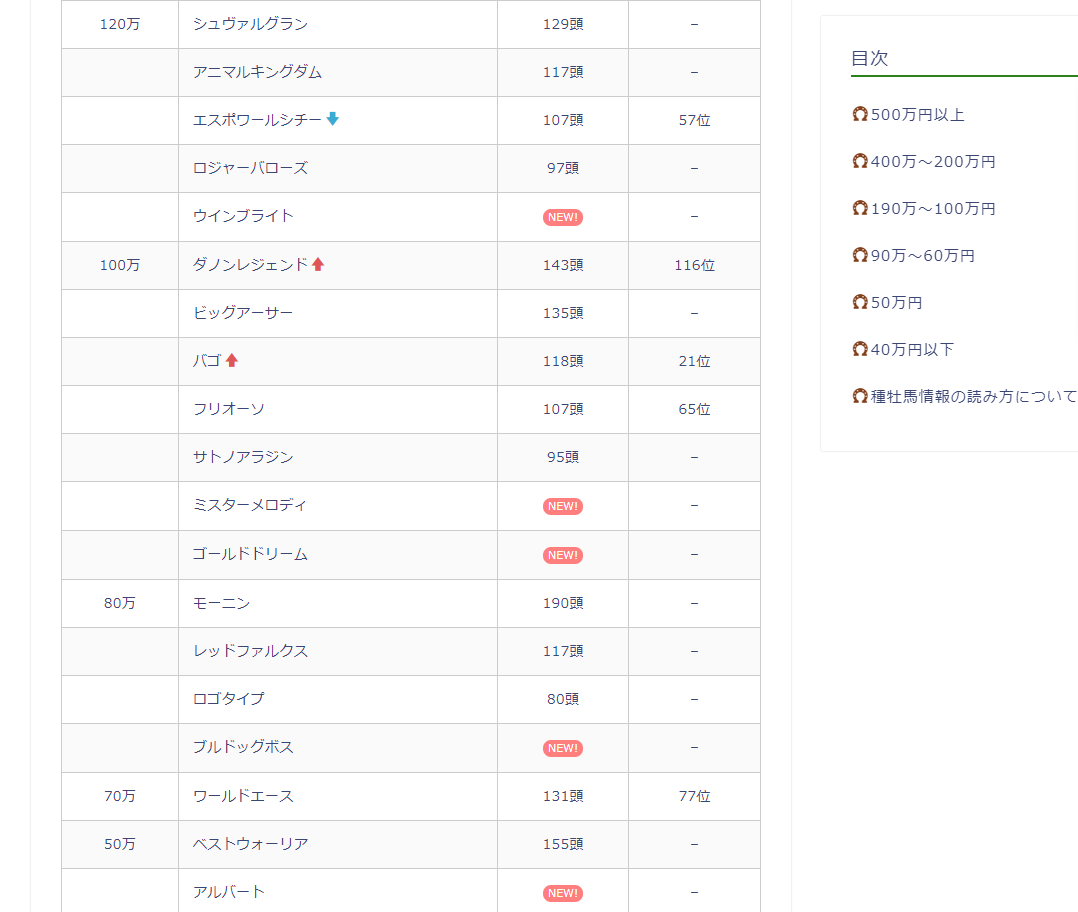Click the ロジャーバローズ table entry
Viewport: 1078px width, 912px height.
[x=250, y=168]
